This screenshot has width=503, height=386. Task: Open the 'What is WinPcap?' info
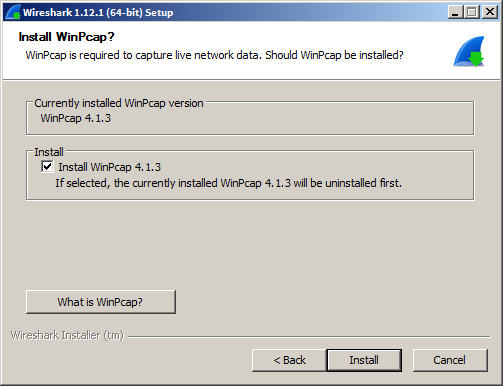pos(101,302)
